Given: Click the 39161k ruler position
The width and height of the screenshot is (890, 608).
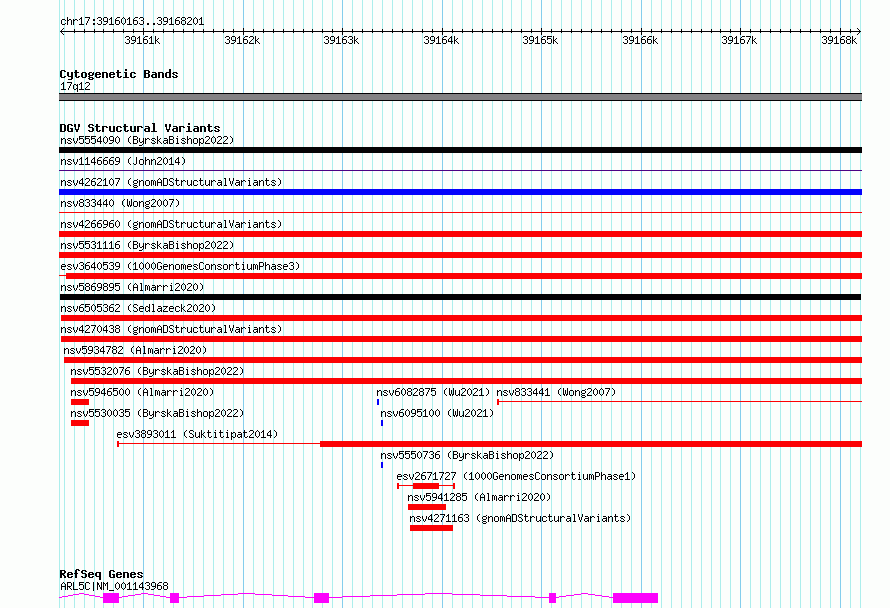Looking at the screenshot, I should coord(142,40).
